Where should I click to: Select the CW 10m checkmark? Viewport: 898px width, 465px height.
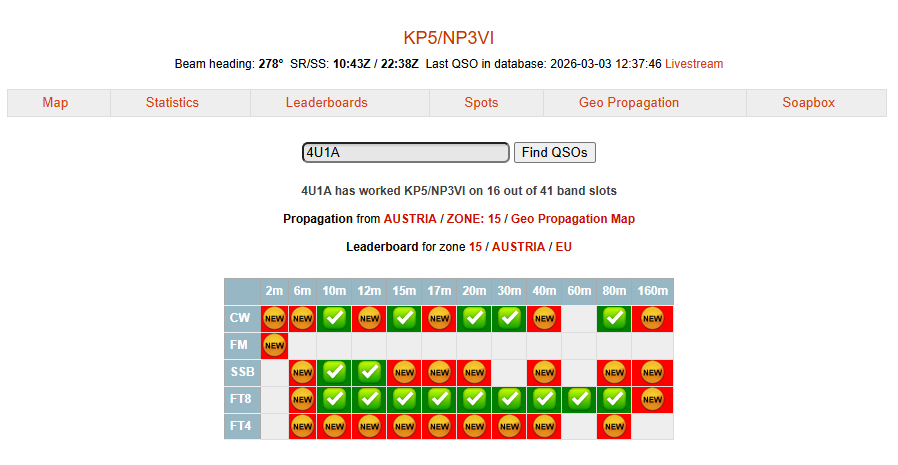pos(334,318)
